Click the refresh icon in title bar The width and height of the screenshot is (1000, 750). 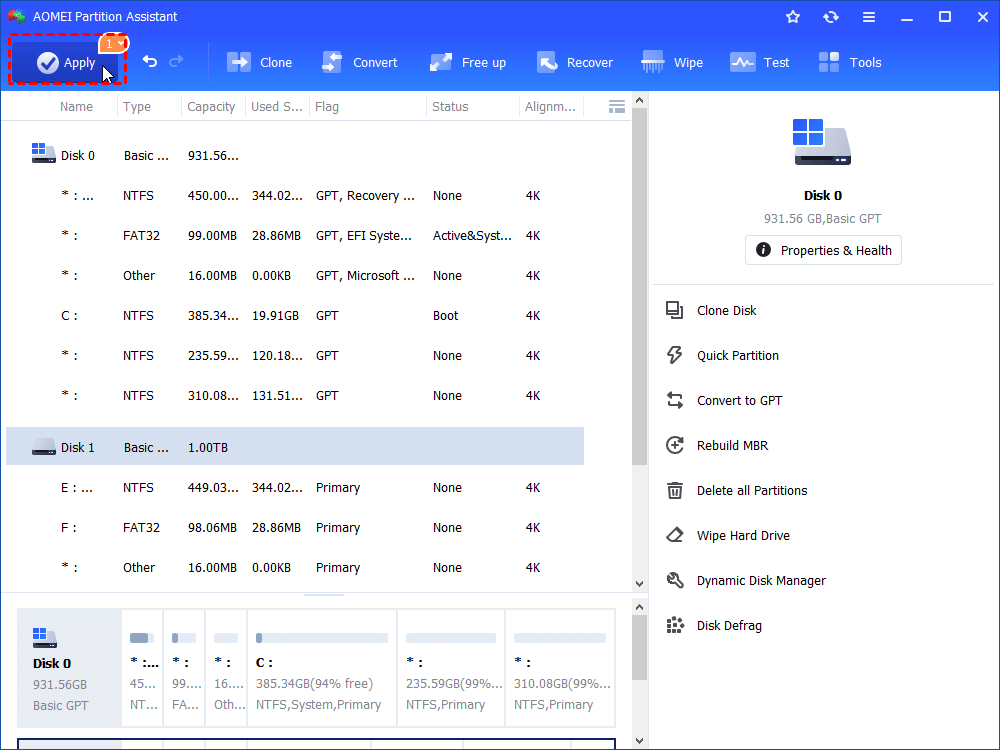(x=830, y=17)
